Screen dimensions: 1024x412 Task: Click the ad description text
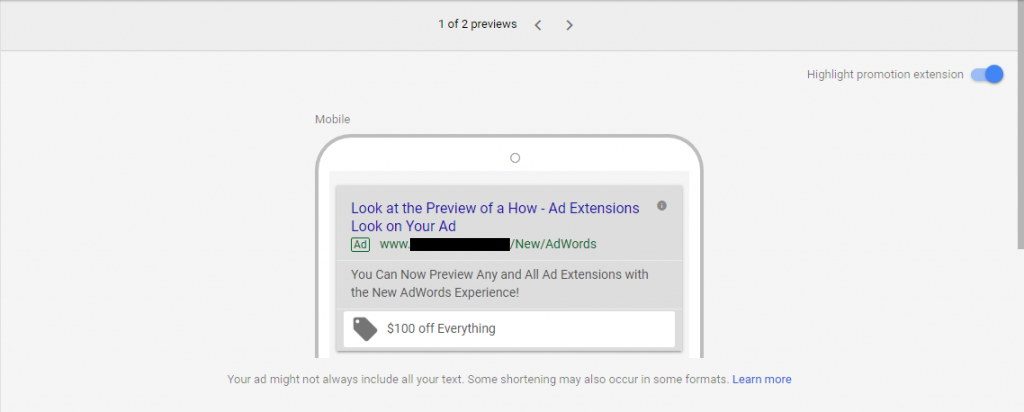[x=500, y=283]
